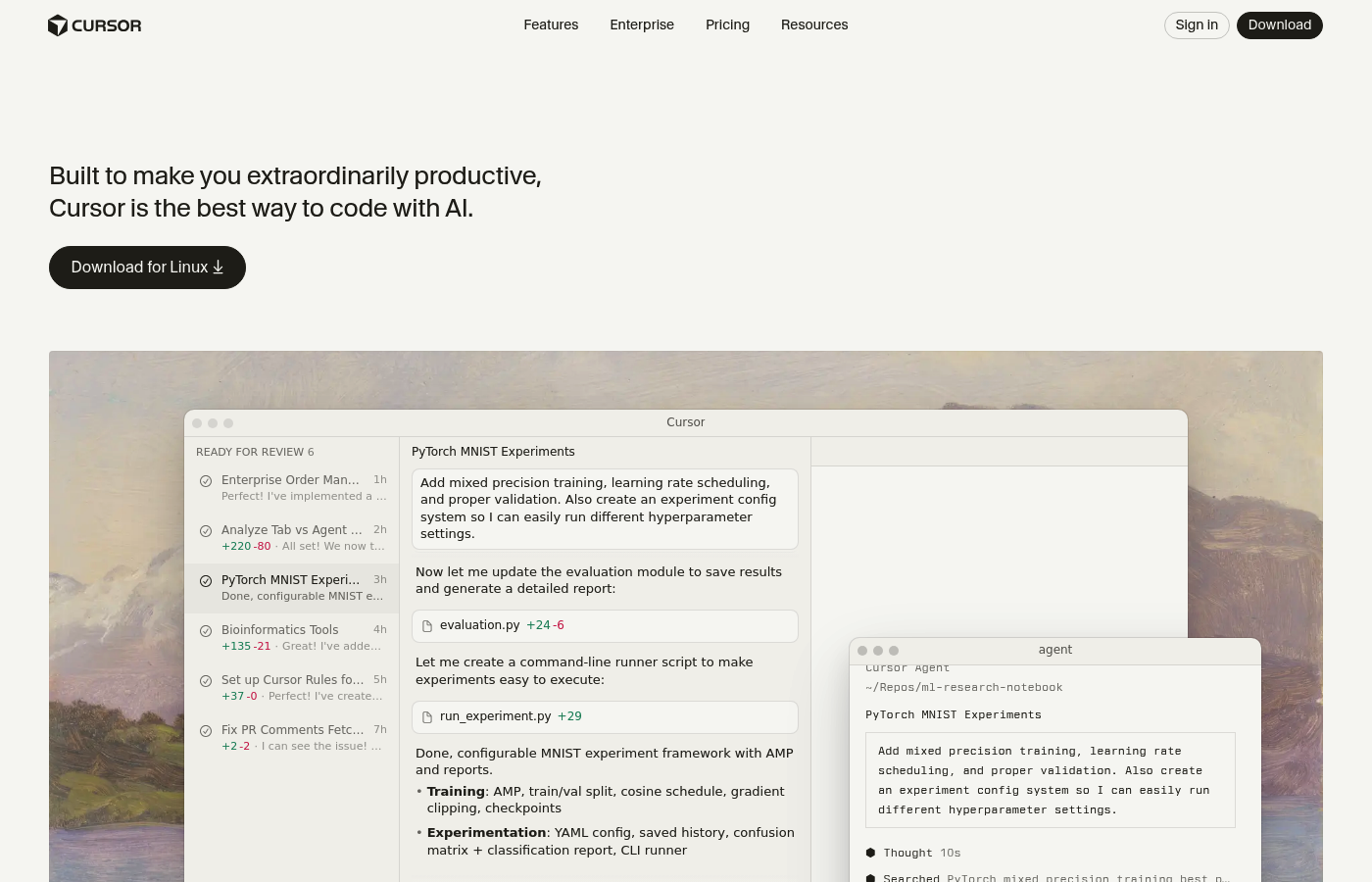Click the check icon on Bioinformatics Tools task

pyautogui.click(x=206, y=630)
